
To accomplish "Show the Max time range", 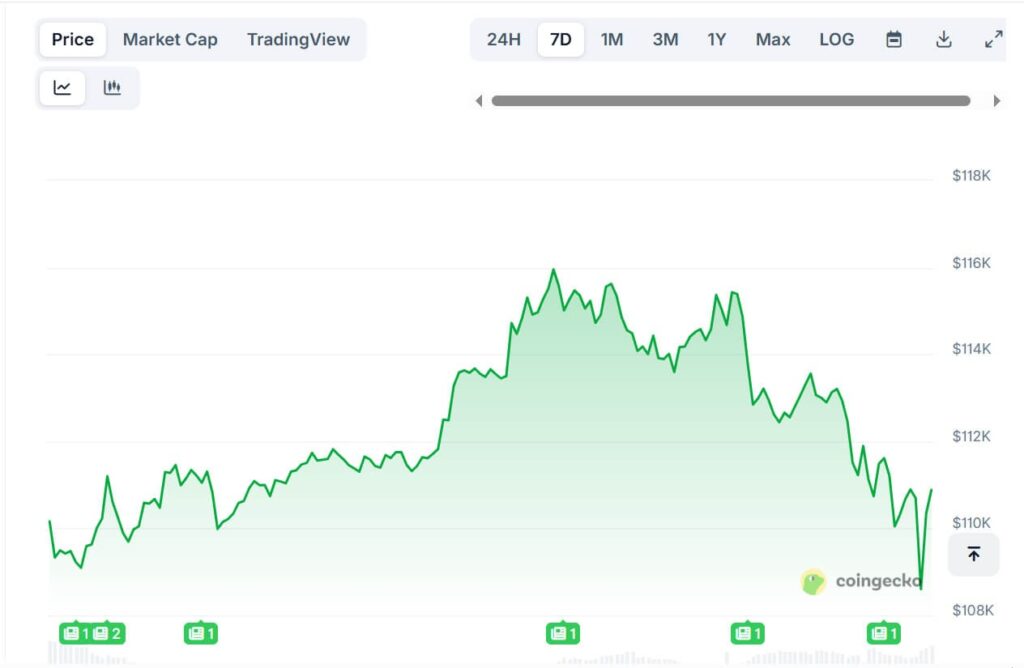I will pyautogui.click(x=773, y=40).
